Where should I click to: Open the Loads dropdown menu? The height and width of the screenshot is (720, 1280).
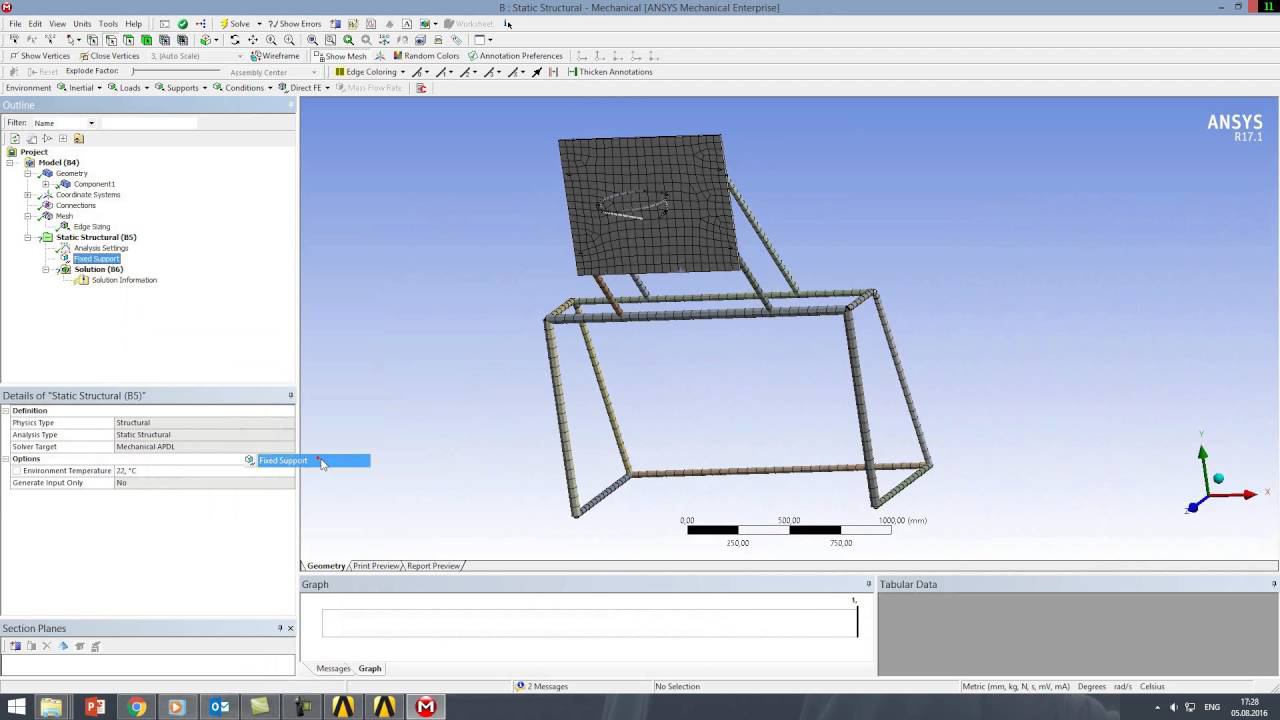pos(129,88)
